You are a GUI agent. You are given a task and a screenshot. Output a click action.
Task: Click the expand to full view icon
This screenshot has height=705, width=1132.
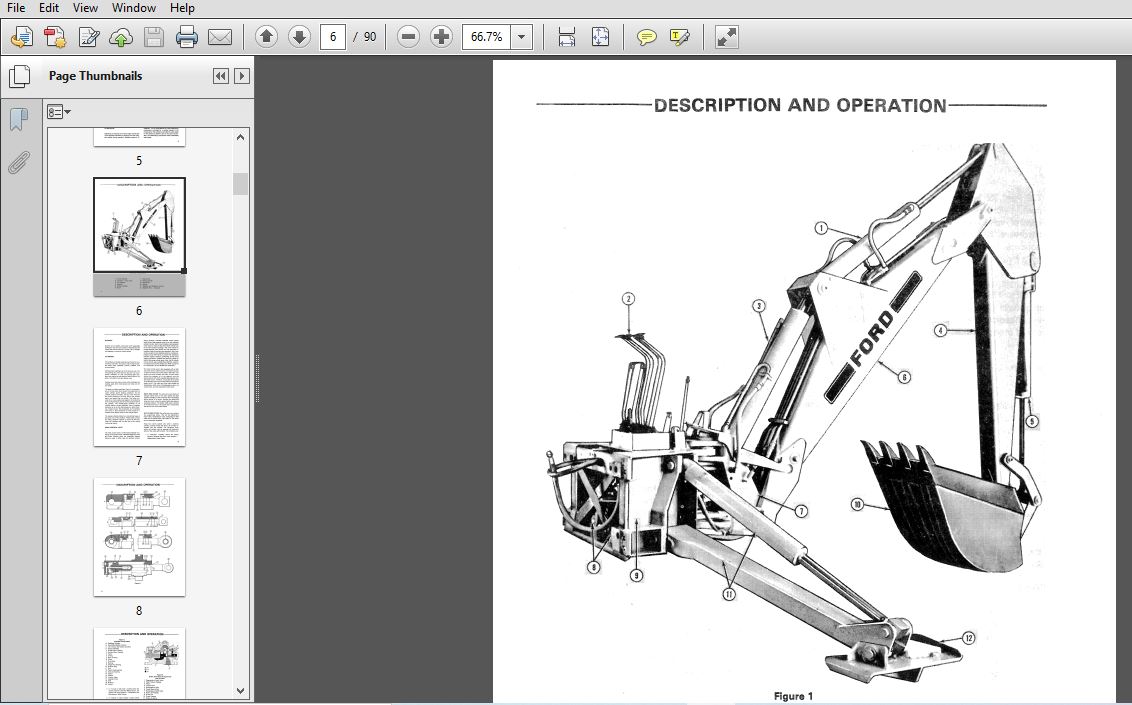coord(726,37)
